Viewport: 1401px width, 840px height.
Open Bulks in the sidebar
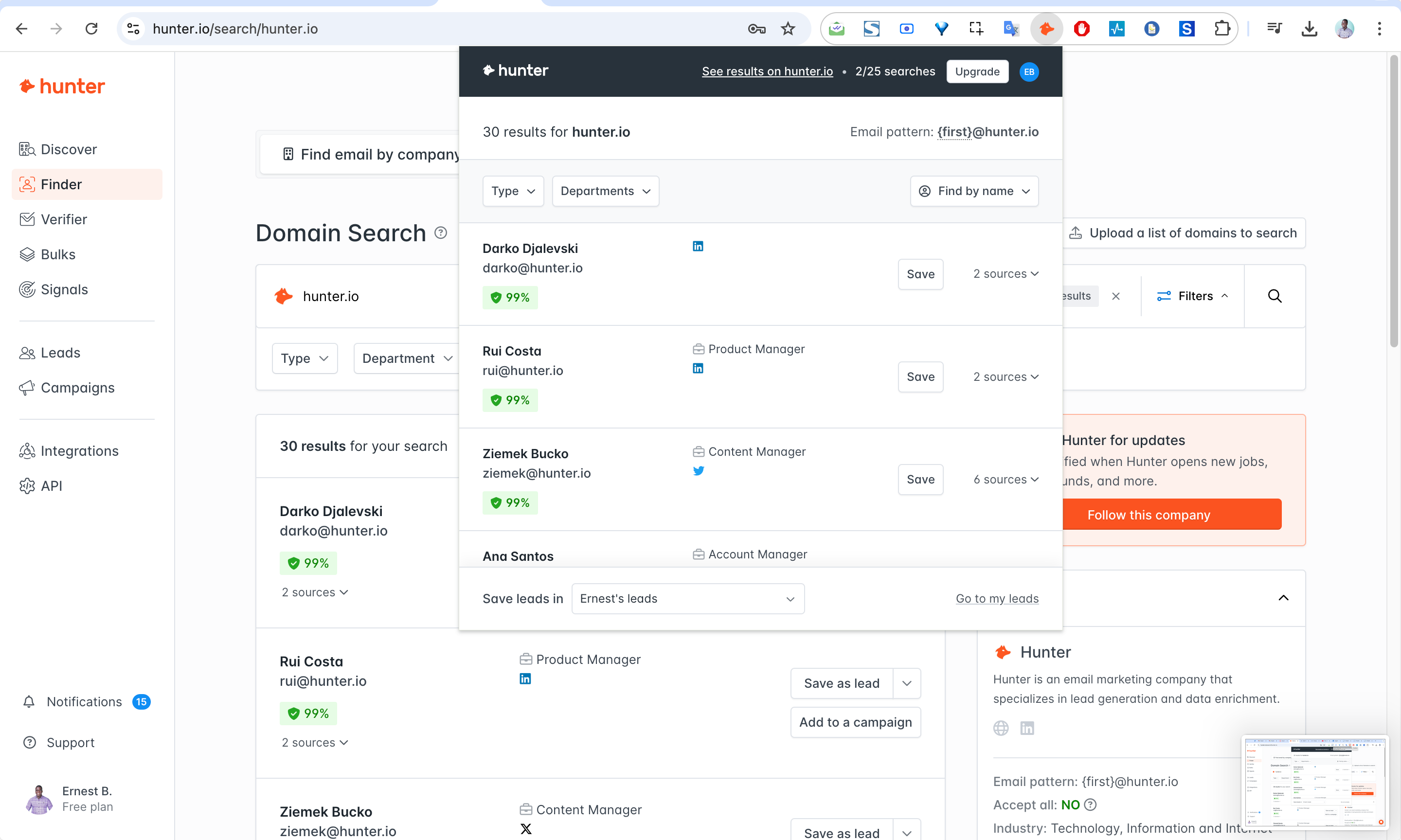[x=87, y=255]
